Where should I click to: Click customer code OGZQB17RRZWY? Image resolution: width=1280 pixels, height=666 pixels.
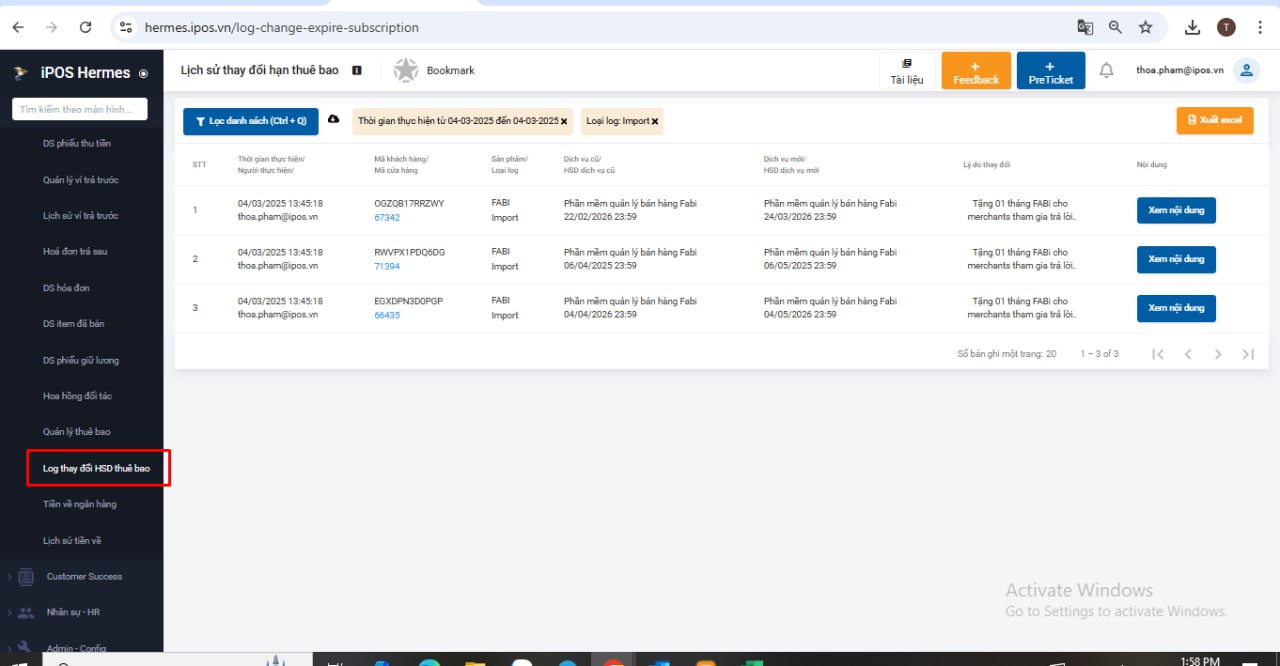[409, 203]
